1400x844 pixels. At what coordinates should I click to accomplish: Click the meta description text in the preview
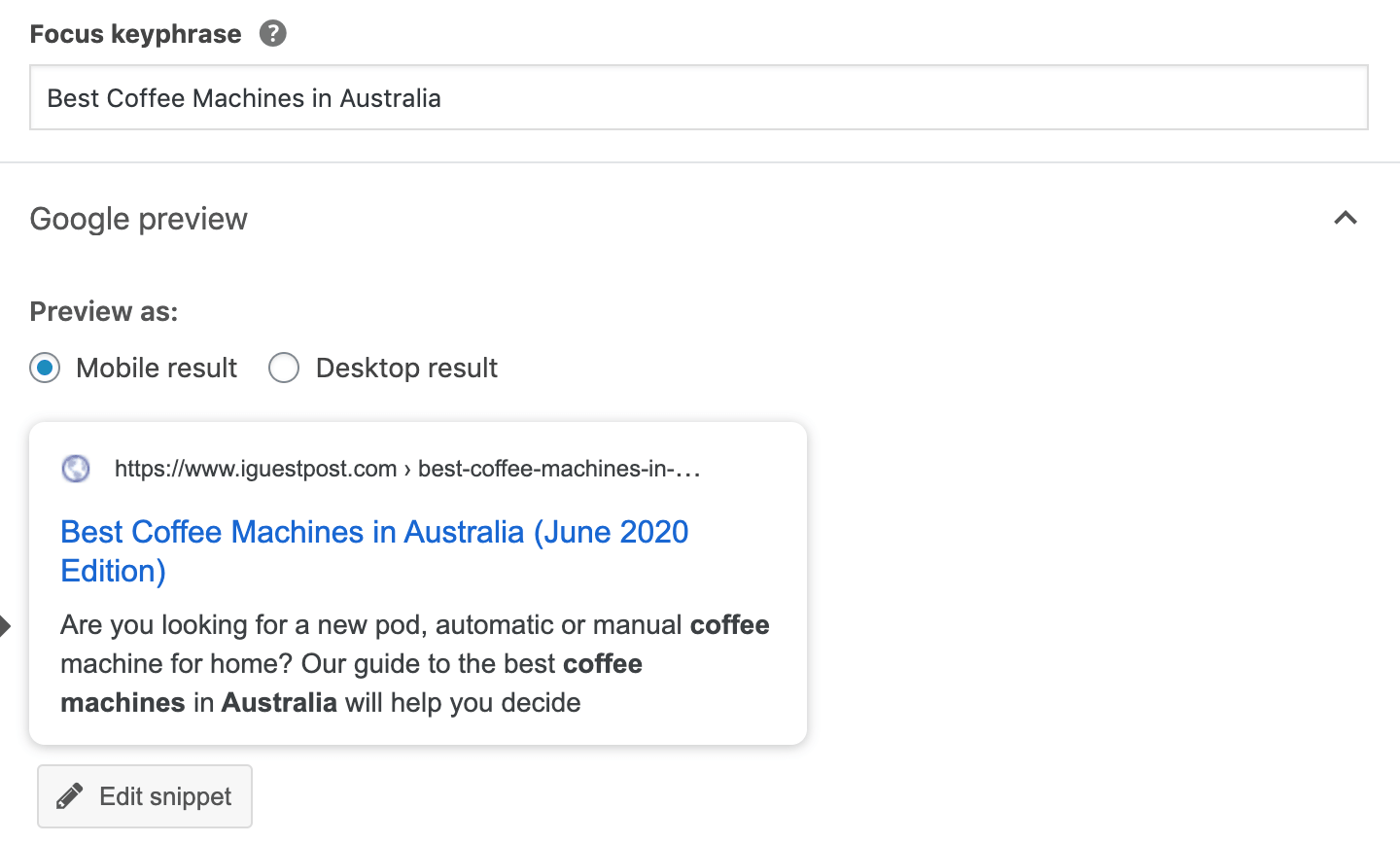415,663
